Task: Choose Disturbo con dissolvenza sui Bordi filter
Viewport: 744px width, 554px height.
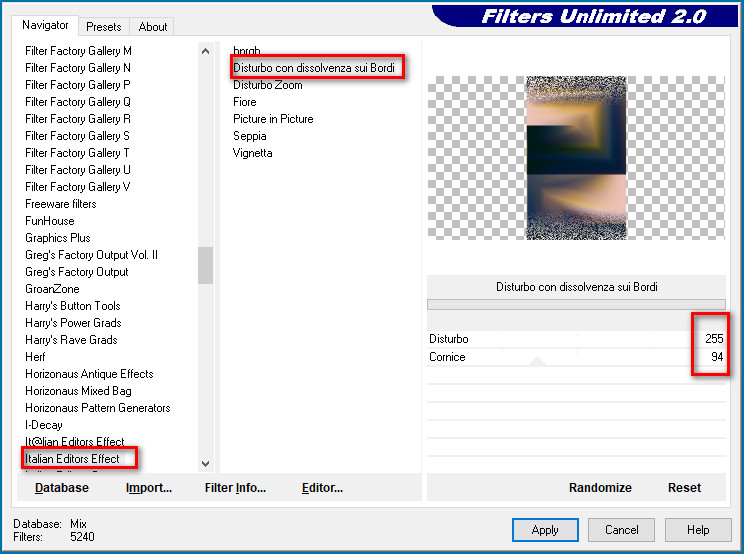Action: coord(314,68)
